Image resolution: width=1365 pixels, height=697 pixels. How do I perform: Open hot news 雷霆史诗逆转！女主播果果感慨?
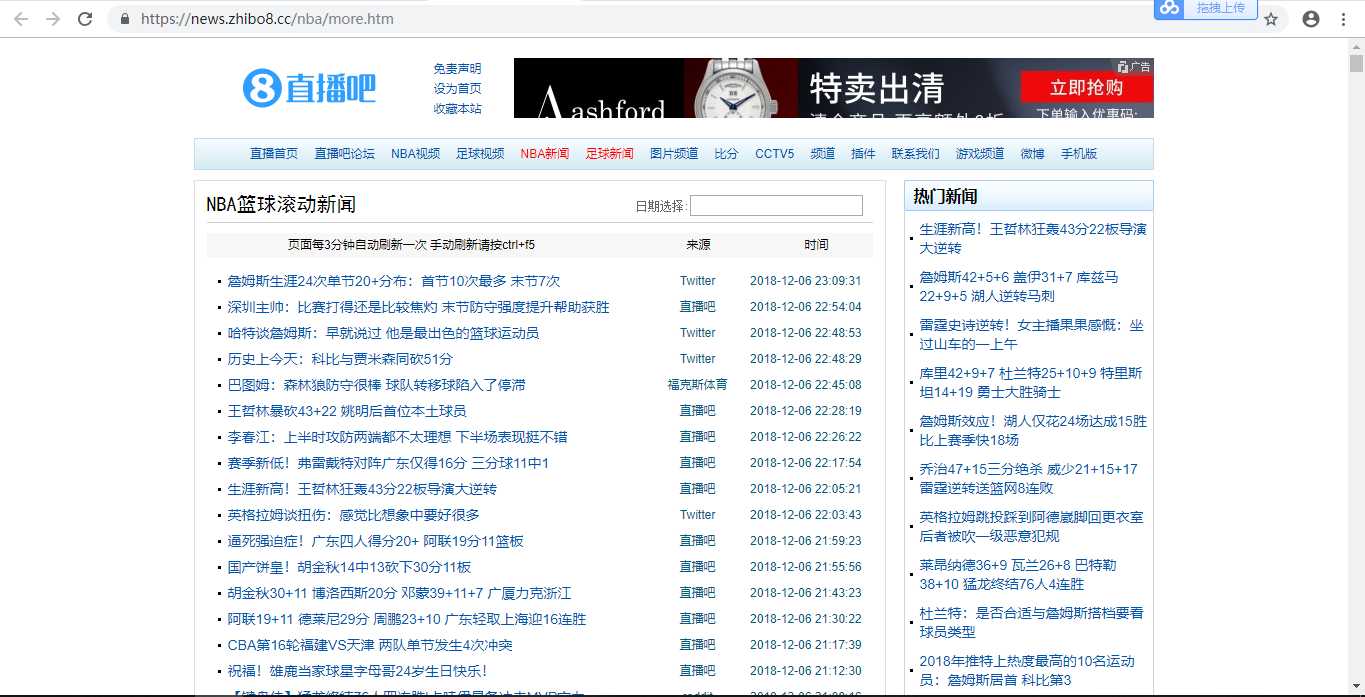pos(1031,334)
